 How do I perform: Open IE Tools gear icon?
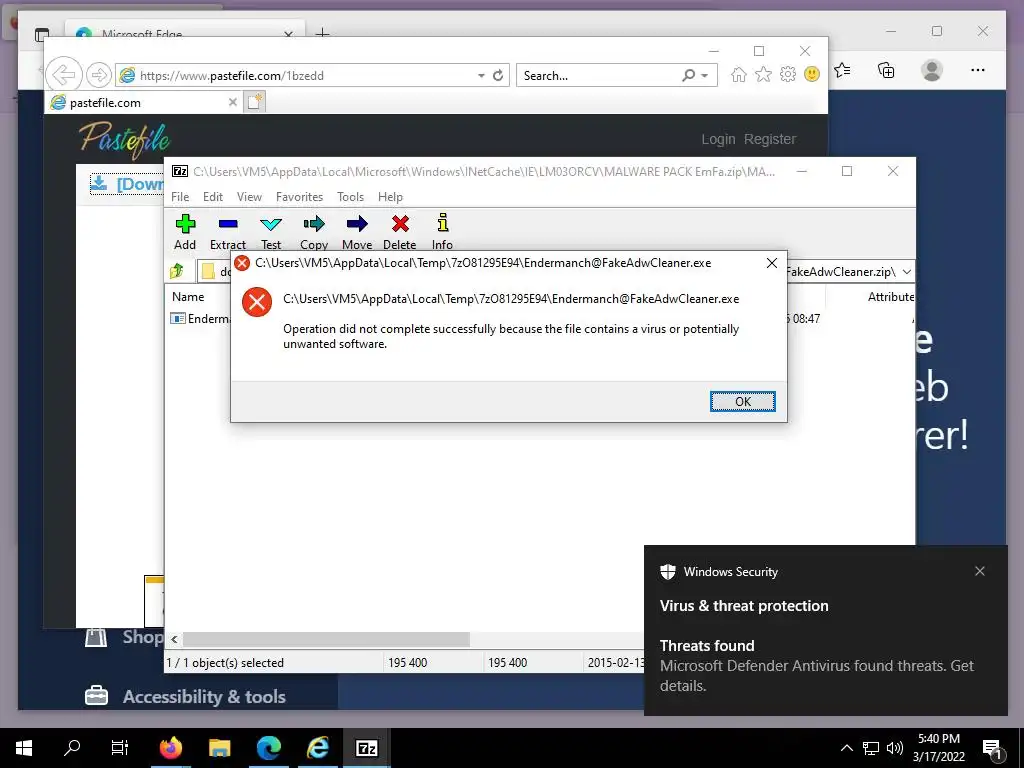click(788, 74)
